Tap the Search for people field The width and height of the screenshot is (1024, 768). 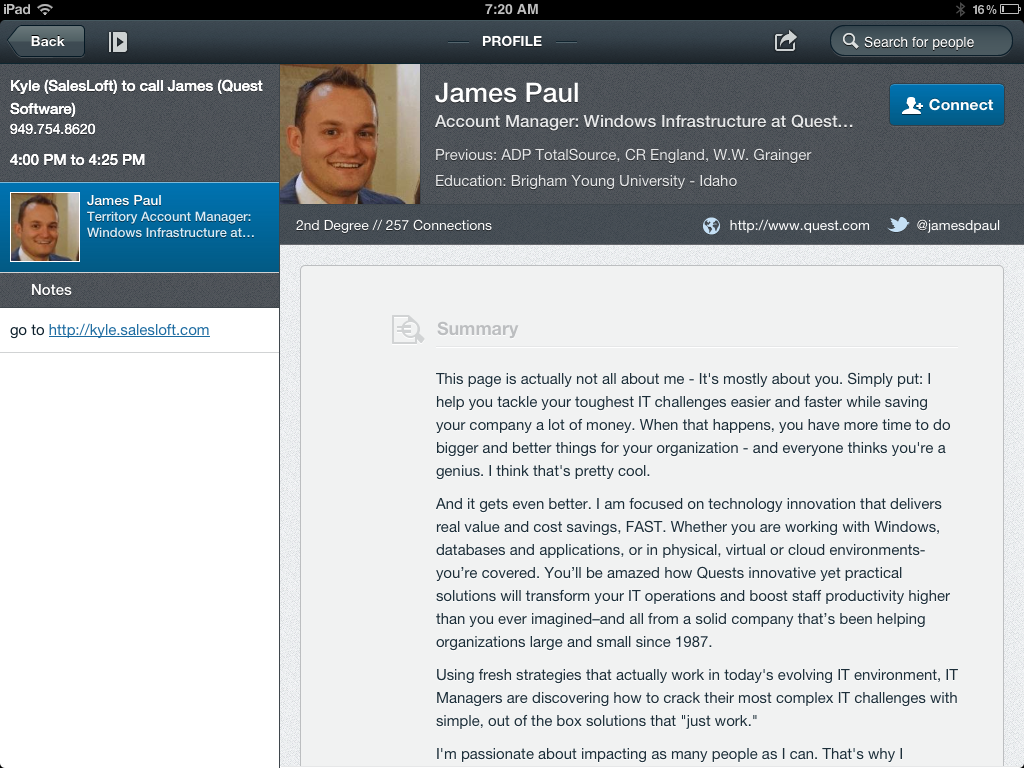tap(920, 42)
